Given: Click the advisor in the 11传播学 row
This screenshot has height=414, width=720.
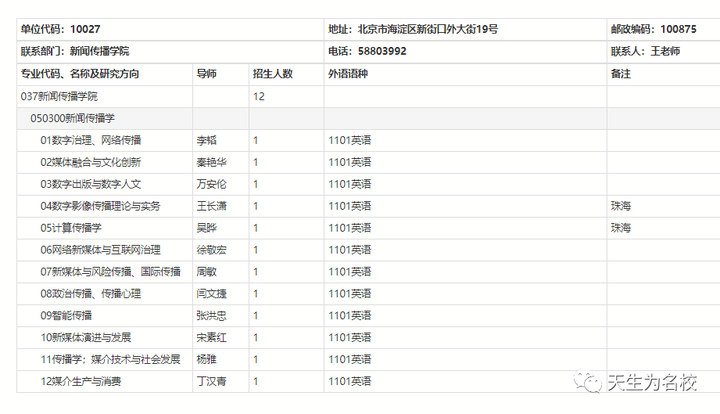Looking at the screenshot, I should [x=206, y=359].
